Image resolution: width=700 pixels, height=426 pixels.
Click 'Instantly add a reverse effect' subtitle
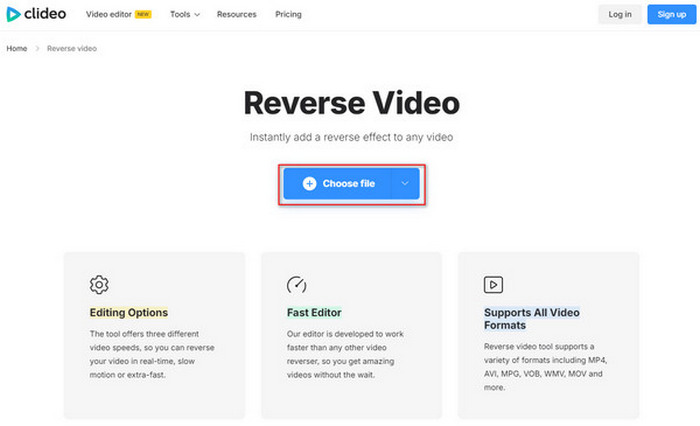351,137
